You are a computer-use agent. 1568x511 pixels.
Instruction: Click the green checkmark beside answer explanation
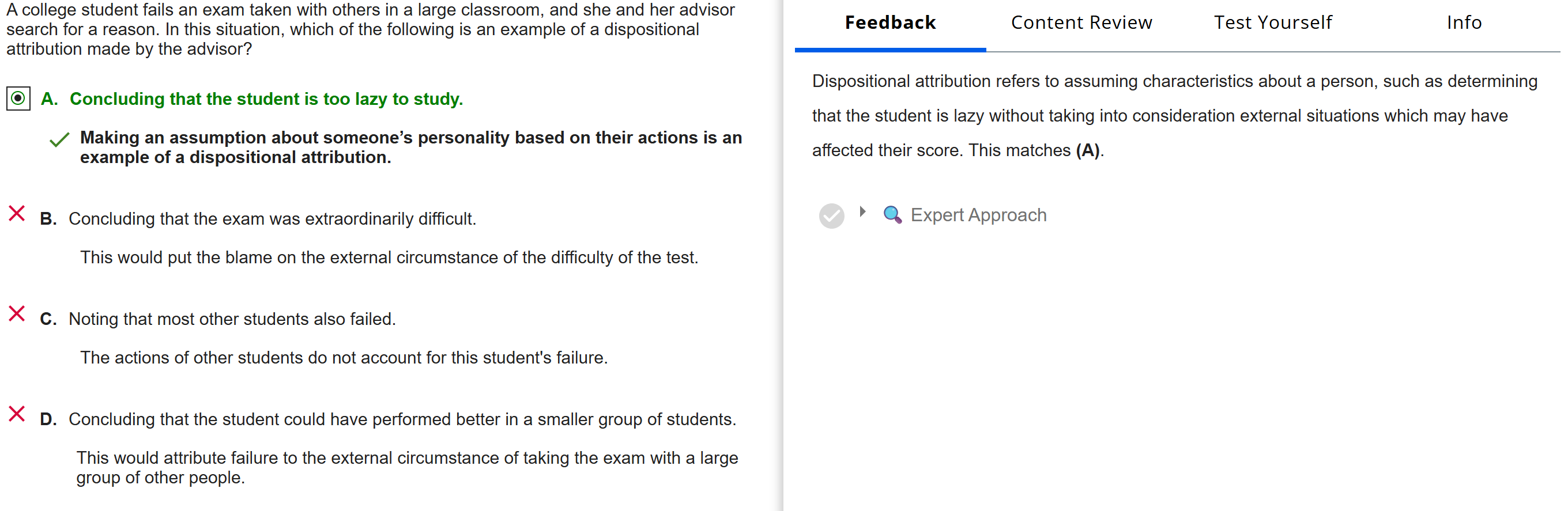point(59,141)
